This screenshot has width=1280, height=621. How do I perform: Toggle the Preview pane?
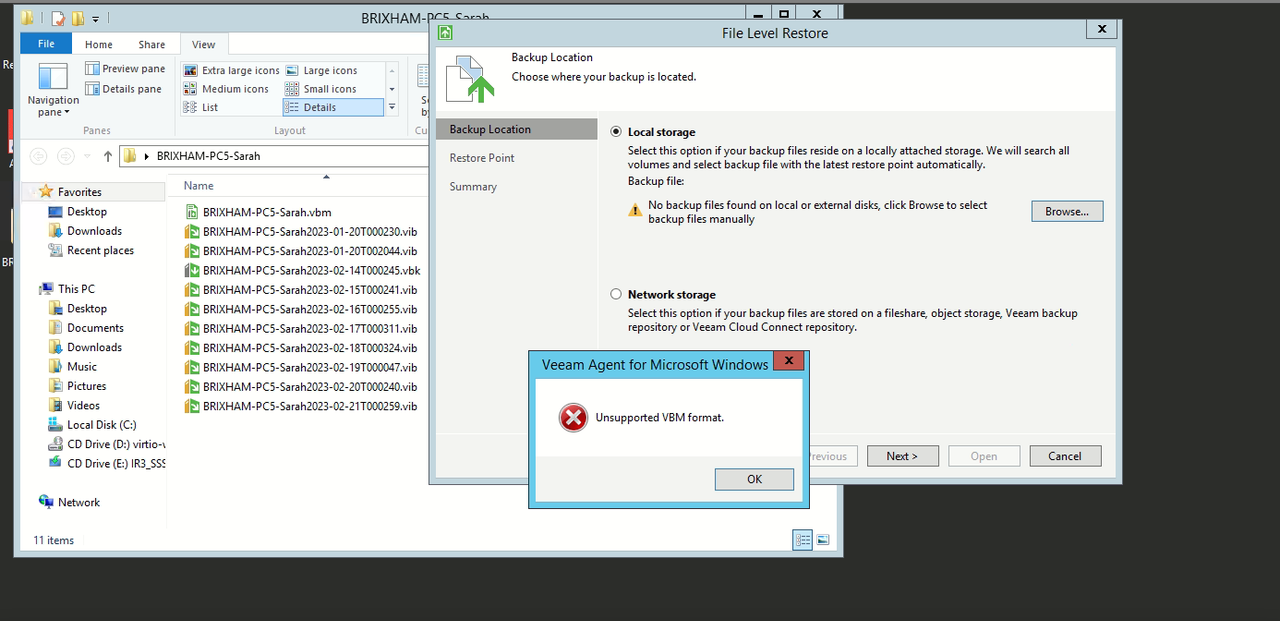tap(125, 69)
